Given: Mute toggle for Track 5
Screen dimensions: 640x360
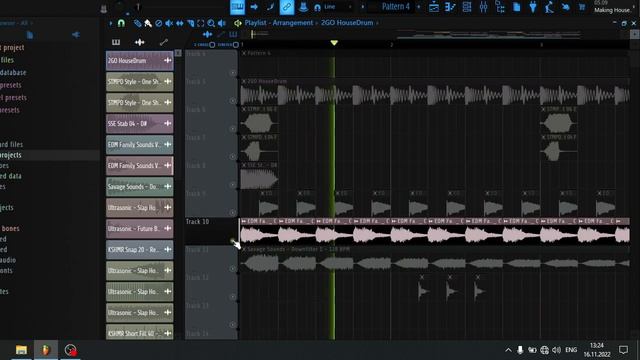Looking at the screenshot, I should [x=233, y=101].
